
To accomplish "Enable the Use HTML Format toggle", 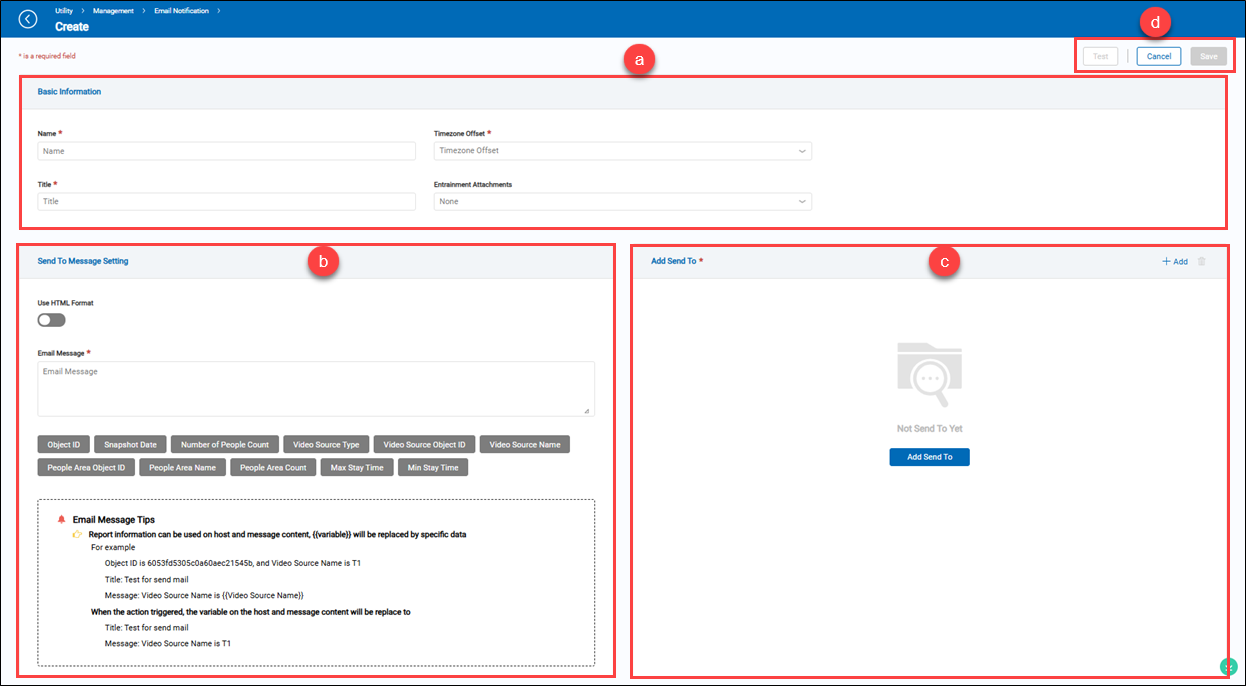I will (51, 319).
